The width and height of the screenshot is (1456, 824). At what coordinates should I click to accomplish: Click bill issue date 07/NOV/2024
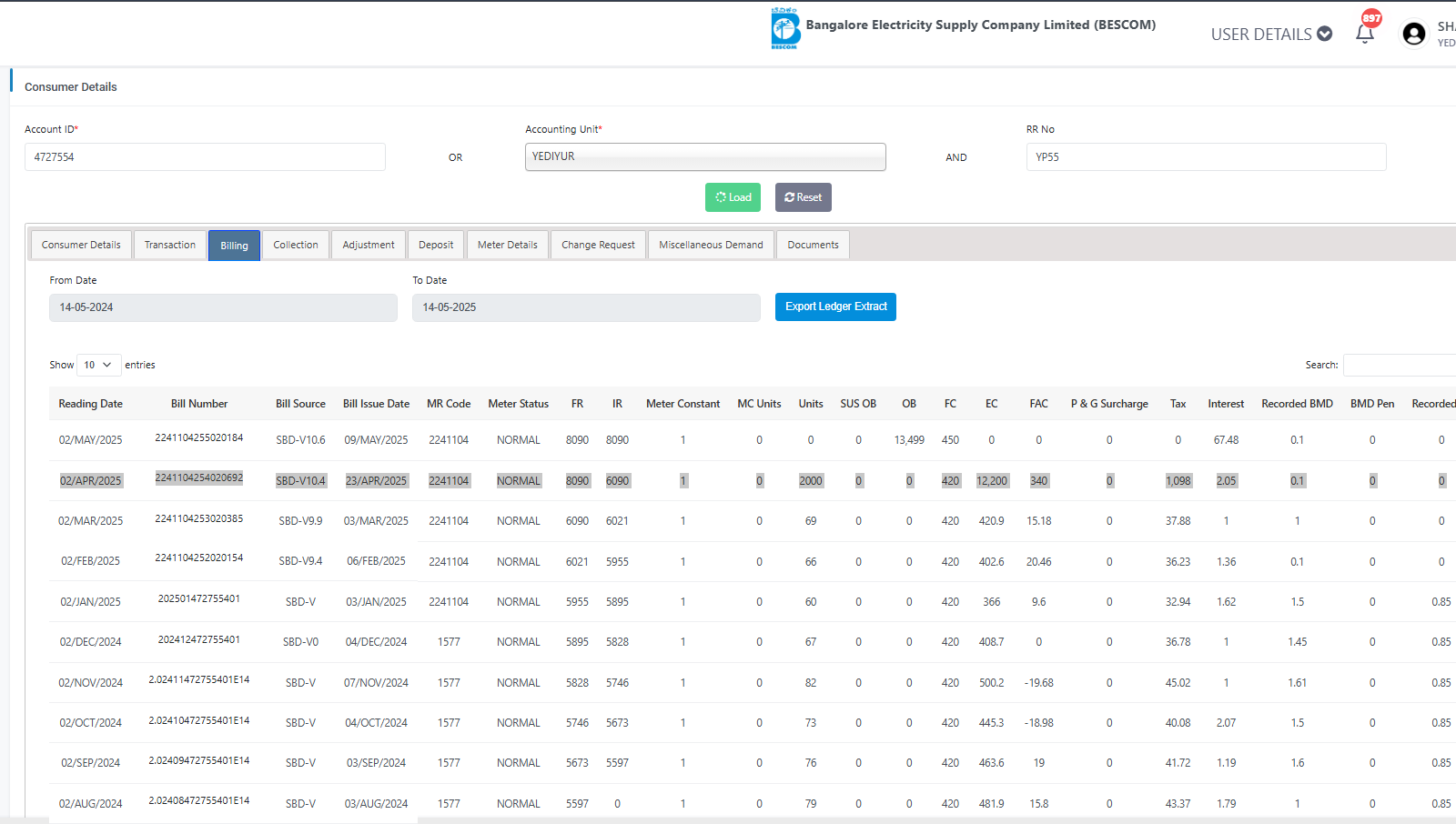(376, 683)
